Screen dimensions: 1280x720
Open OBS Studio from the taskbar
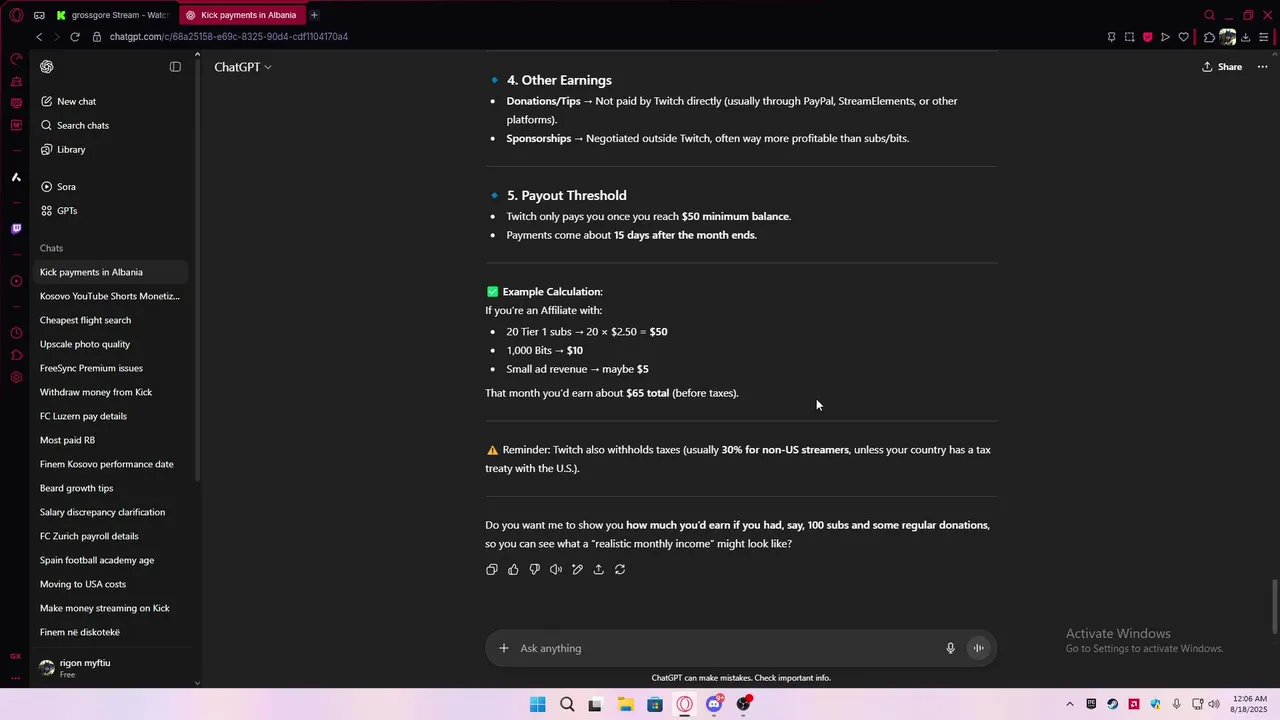[x=743, y=704]
